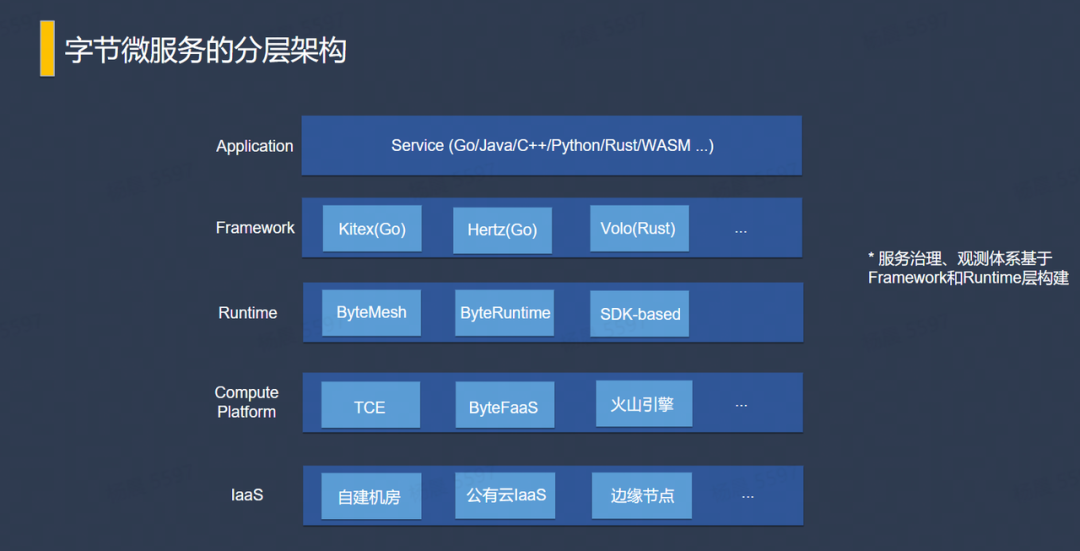Click the ByteMesh box
Screen dimensions: 1080x551
tap(371, 312)
